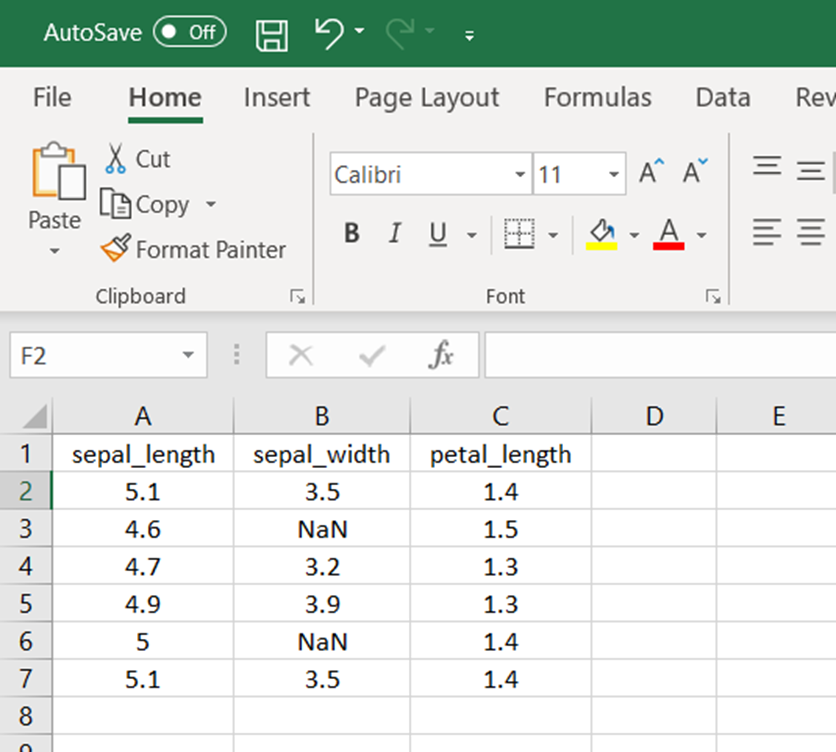
Task: Open the File tab
Action: click(x=52, y=97)
